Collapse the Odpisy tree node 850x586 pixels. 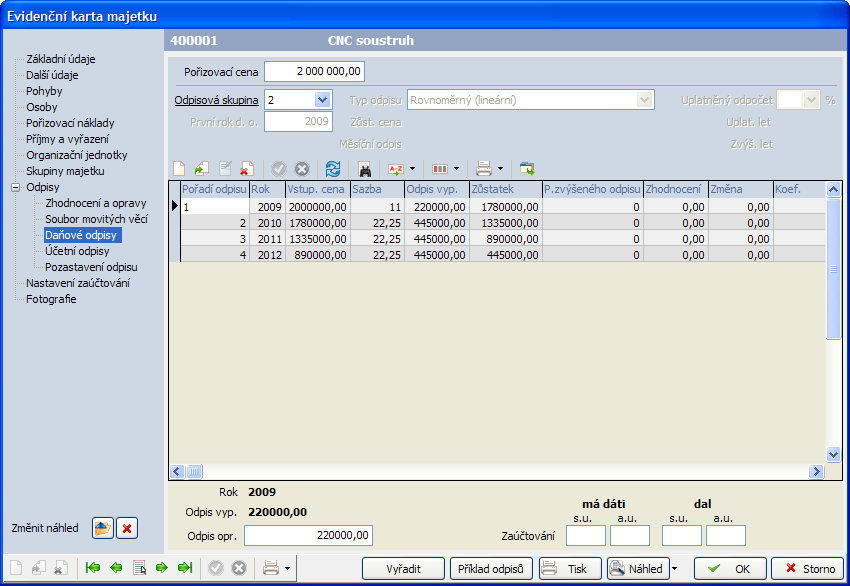[x=16, y=188]
